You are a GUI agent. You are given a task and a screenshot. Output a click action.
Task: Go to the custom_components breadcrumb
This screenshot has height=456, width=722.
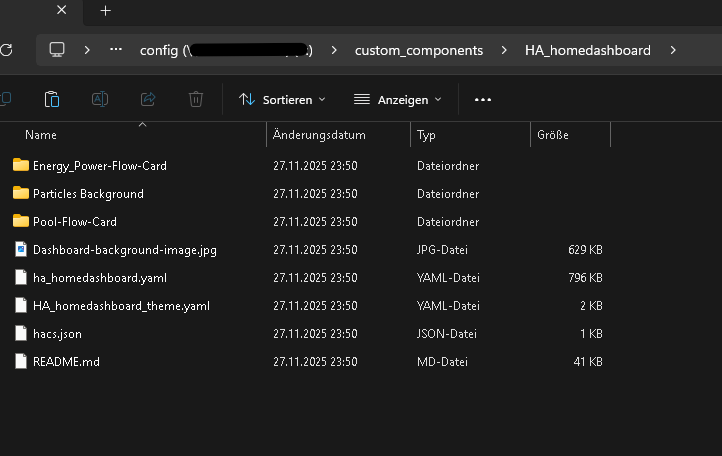click(419, 50)
